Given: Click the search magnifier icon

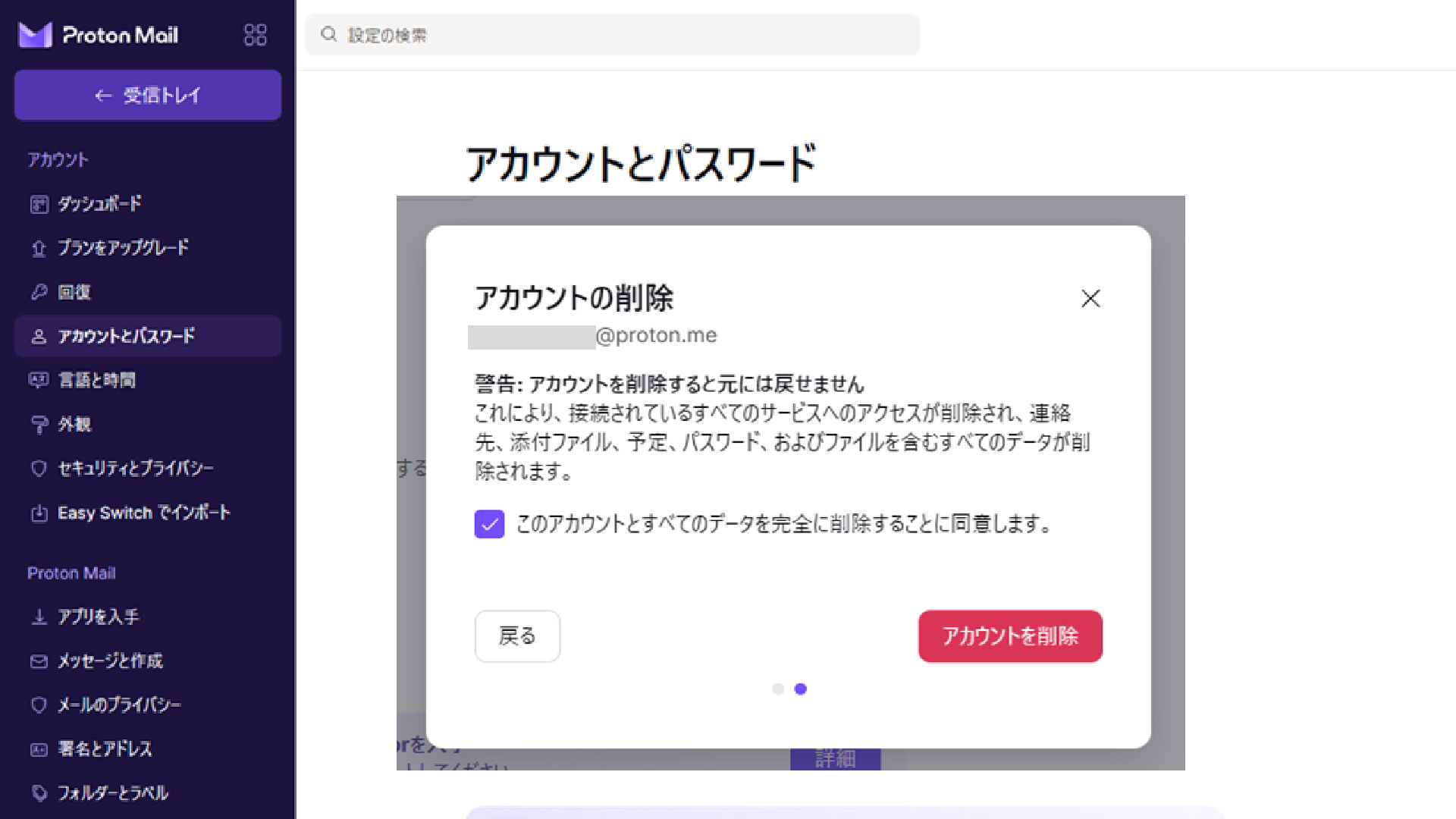Looking at the screenshot, I should 328,34.
